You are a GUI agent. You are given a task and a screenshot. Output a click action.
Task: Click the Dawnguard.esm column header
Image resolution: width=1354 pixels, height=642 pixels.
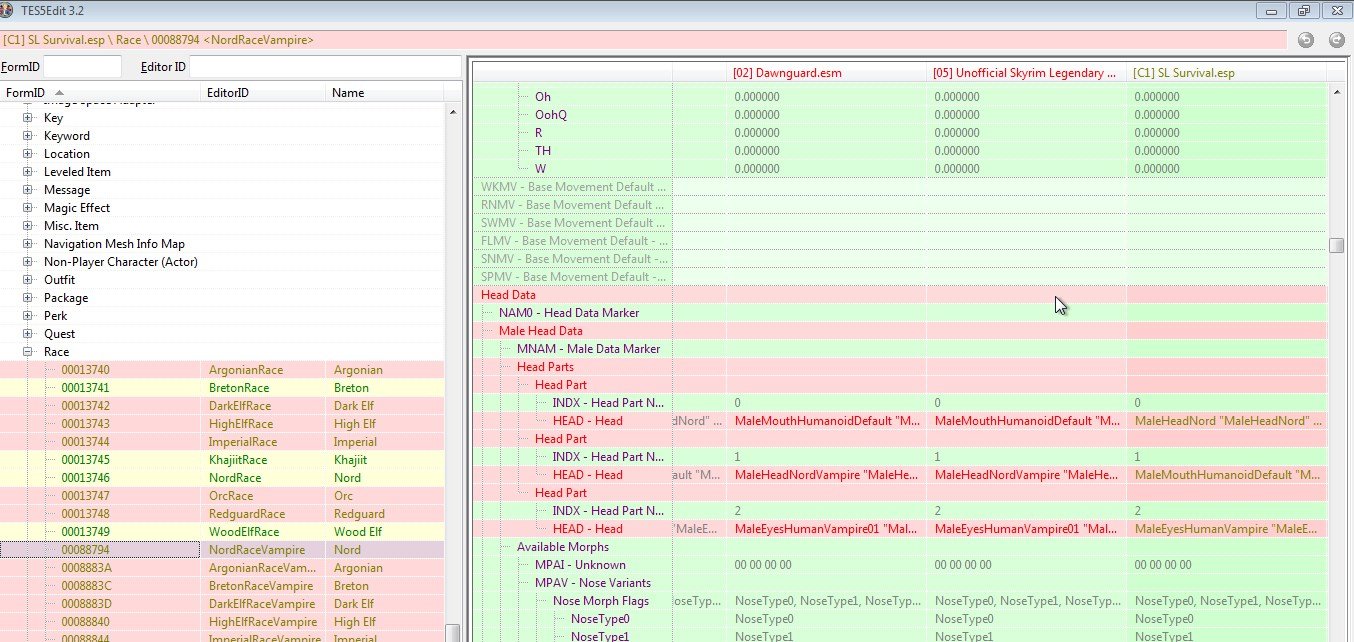(826, 73)
